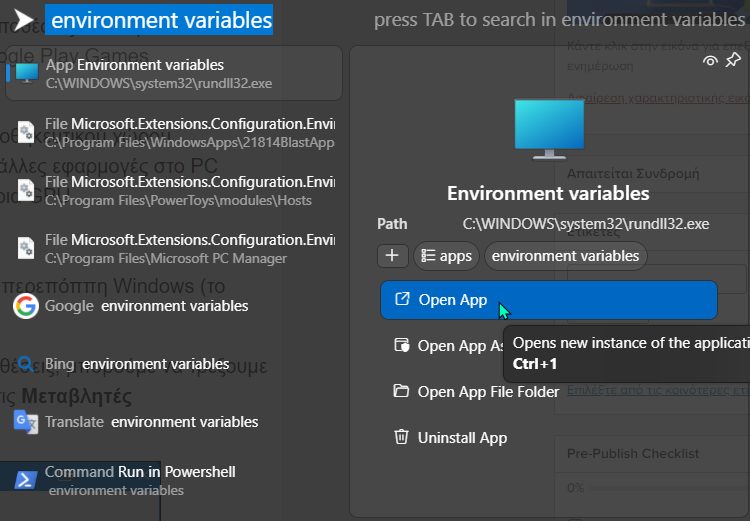Screen dimensions: 750x521
Task: Click the Google logo icon
Action: point(26,306)
